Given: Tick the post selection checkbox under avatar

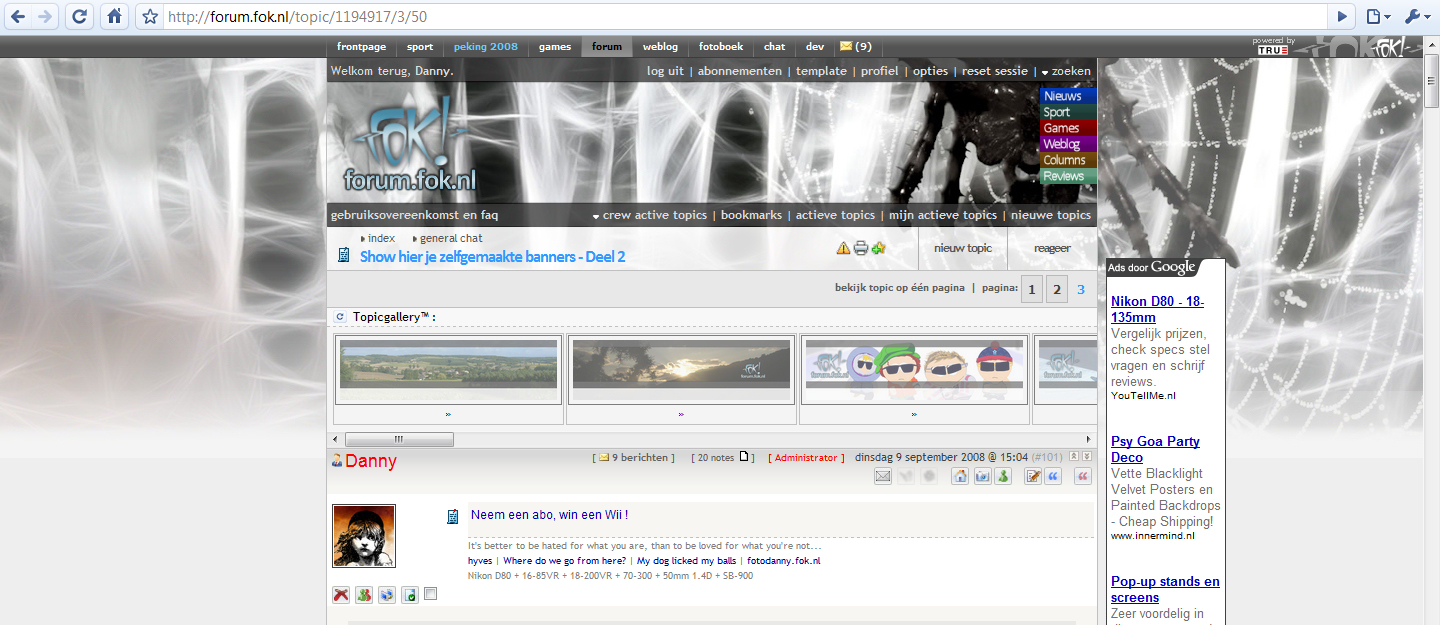Looking at the screenshot, I should click(x=431, y=594).
